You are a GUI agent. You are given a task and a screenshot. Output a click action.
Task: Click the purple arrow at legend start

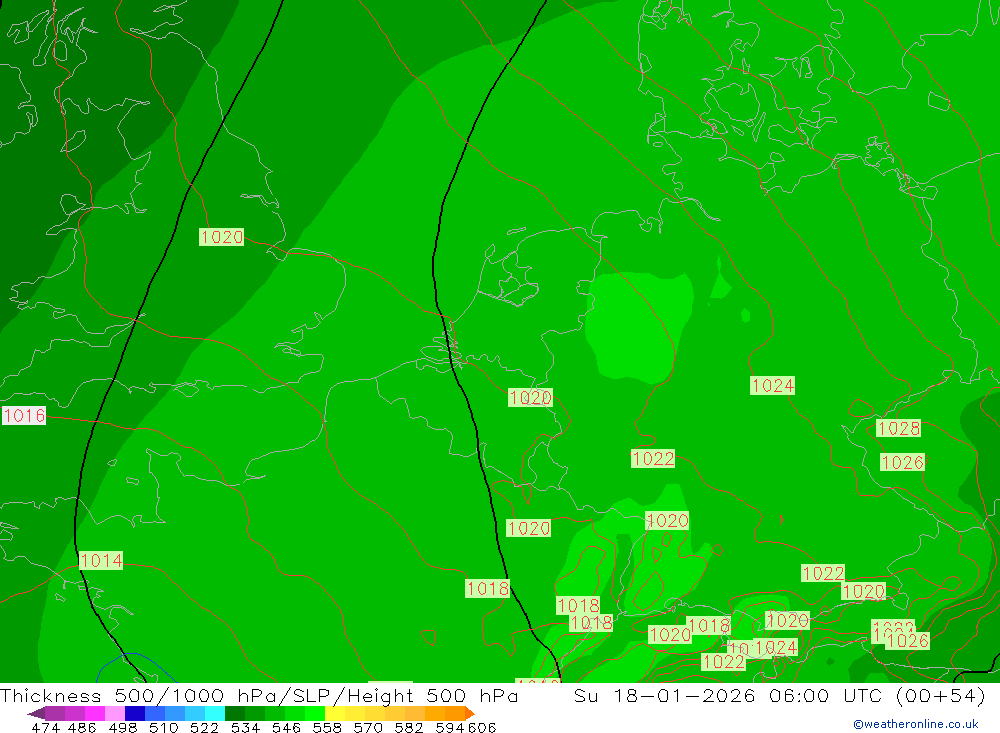[x=36, y=713]
